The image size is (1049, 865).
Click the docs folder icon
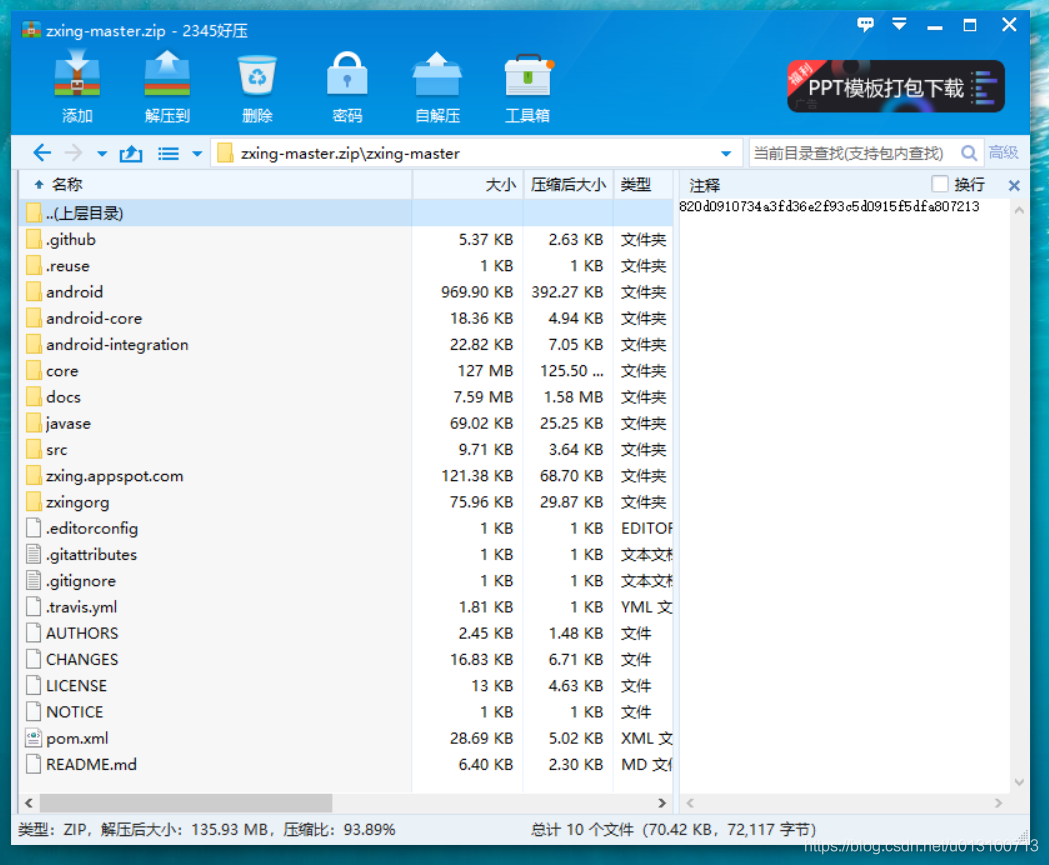click(x=33, y=397)
